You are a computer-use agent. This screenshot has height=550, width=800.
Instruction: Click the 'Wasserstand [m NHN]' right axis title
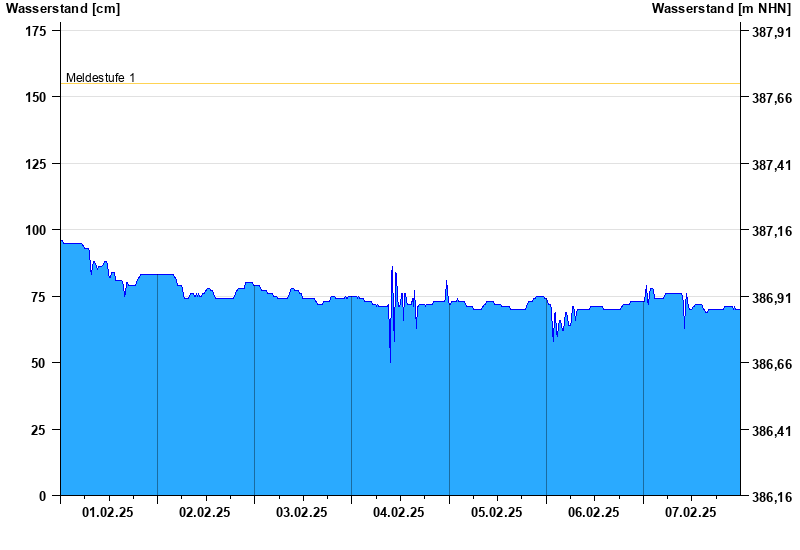click(x=721, y=8)
